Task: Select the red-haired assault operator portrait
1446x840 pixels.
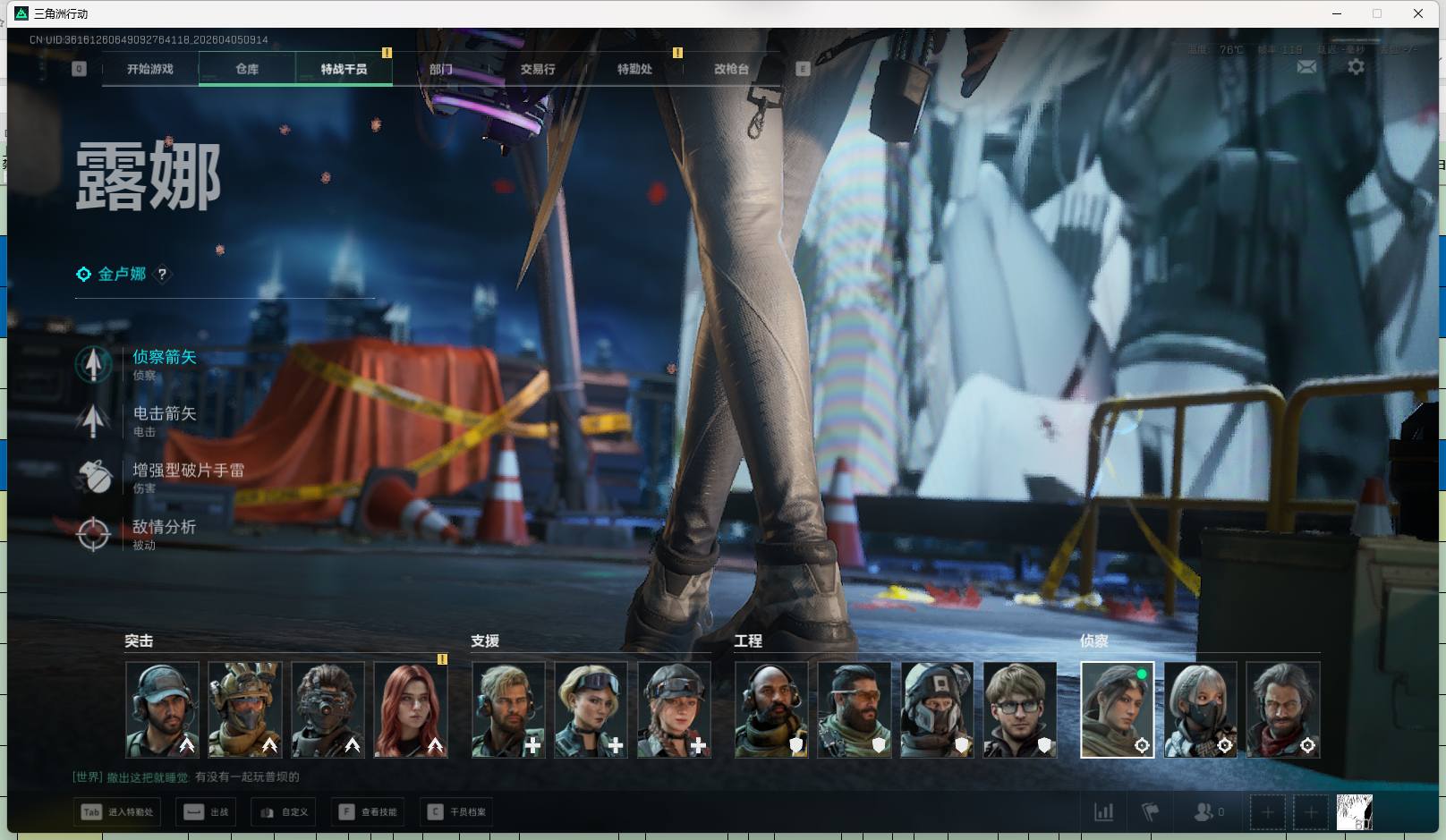Action: point(411,709)
